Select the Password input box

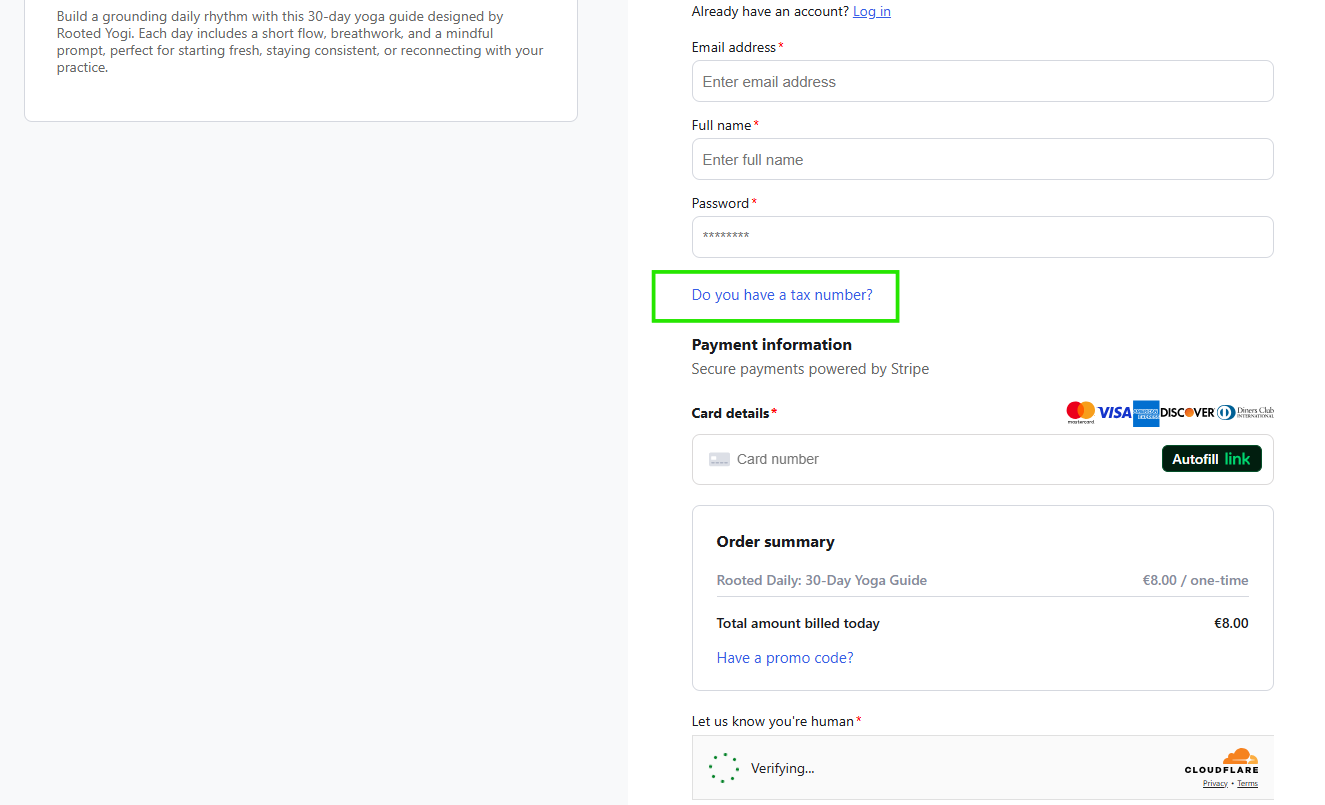click(x=982, y=237)
